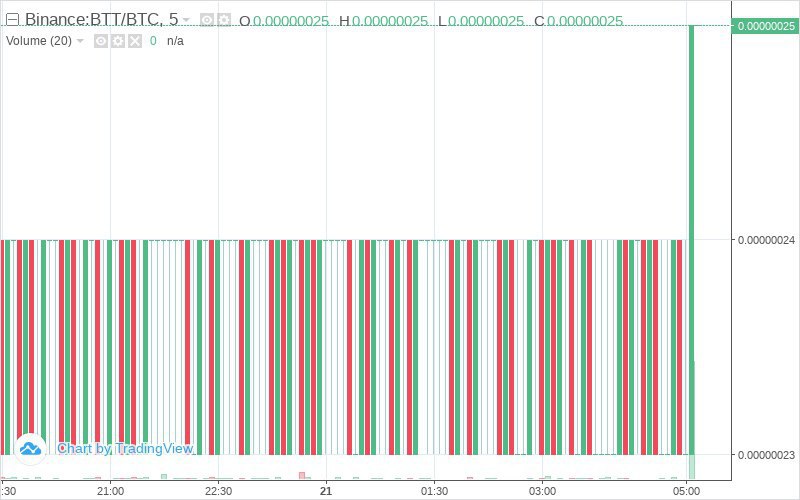Click the 01:30 time axis label
Viewport: 800px width, 500px height.
[434, 491]
